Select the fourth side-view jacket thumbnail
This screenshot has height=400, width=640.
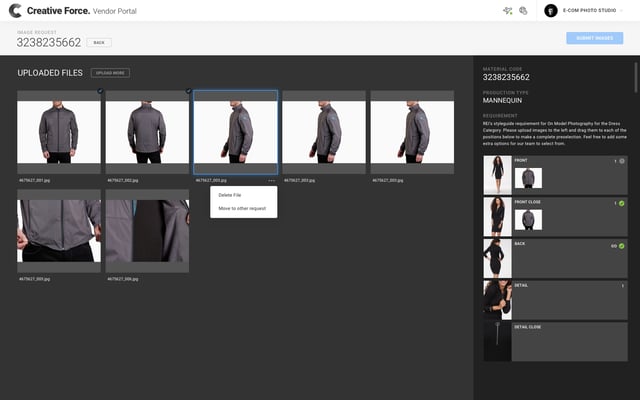coord(324,130)
